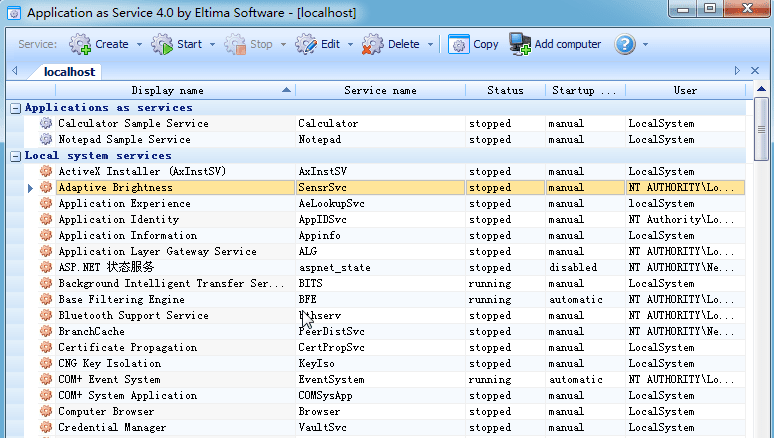
Task: Click the gear icon beside Calculator Sample Service
Action: click(x=45, y=124)
